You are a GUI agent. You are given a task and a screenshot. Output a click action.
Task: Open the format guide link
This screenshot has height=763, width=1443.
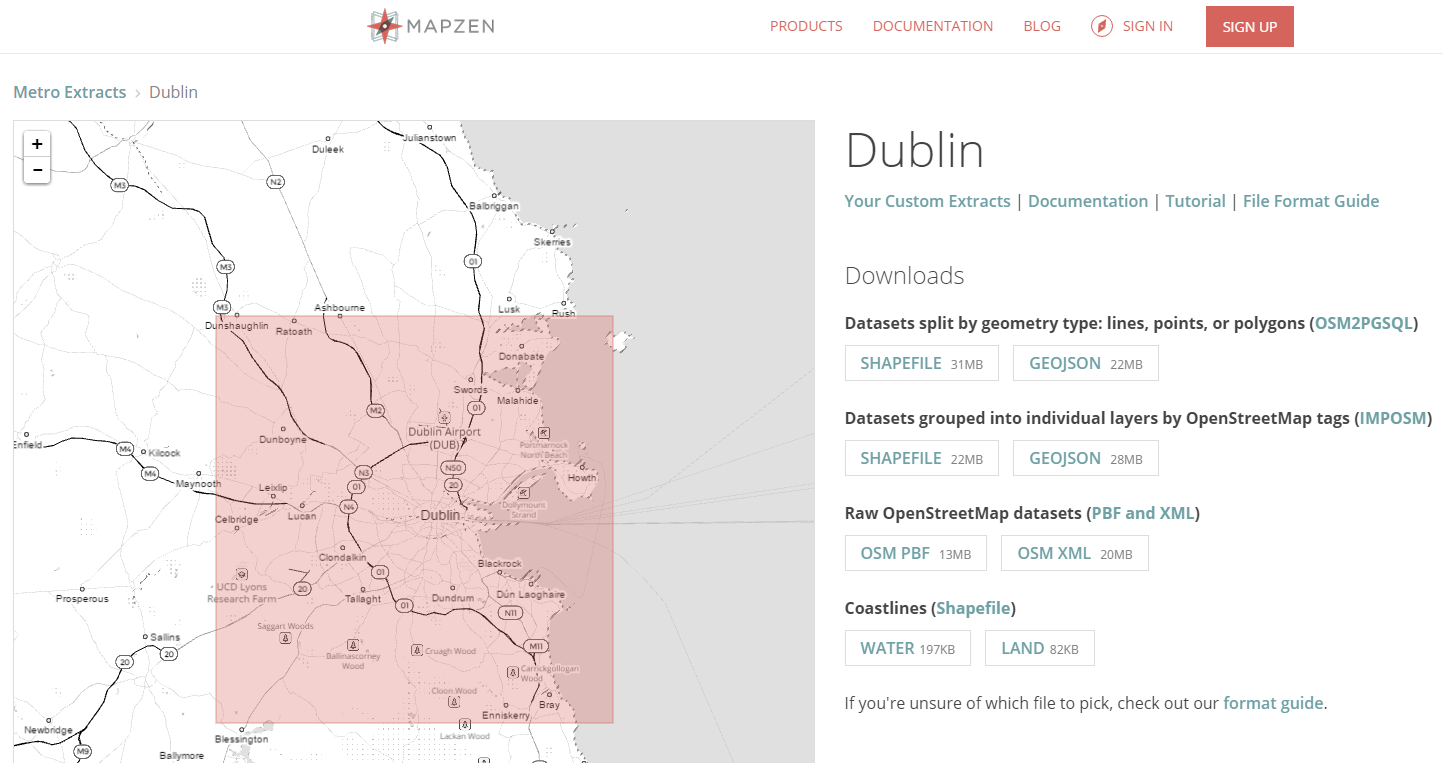point(1273,703)
